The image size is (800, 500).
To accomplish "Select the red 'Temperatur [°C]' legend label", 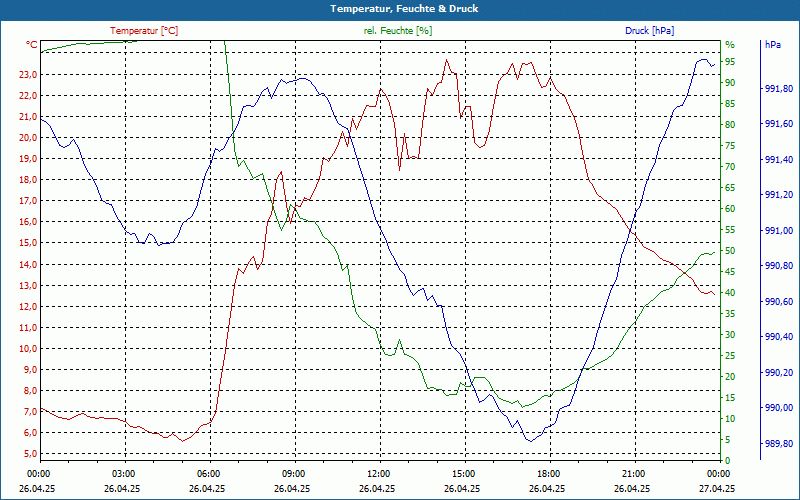I will tap(144, 31).
